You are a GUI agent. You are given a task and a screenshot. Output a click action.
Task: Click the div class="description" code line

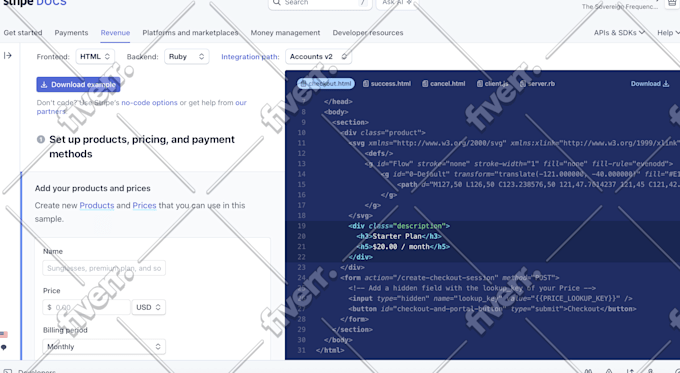click(399, 226)
